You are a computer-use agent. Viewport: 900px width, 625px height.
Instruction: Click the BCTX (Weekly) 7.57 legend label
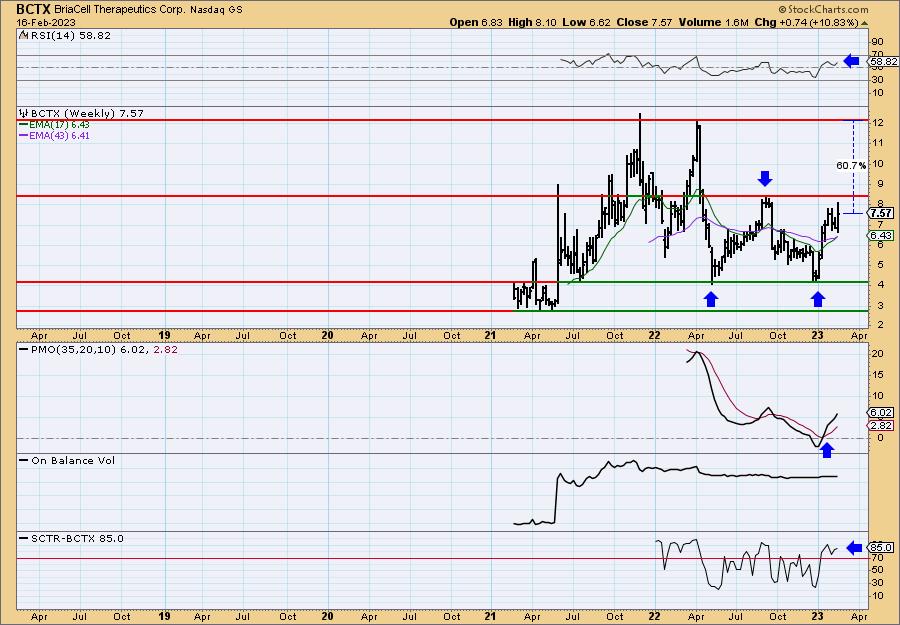[x=87, y=113]
